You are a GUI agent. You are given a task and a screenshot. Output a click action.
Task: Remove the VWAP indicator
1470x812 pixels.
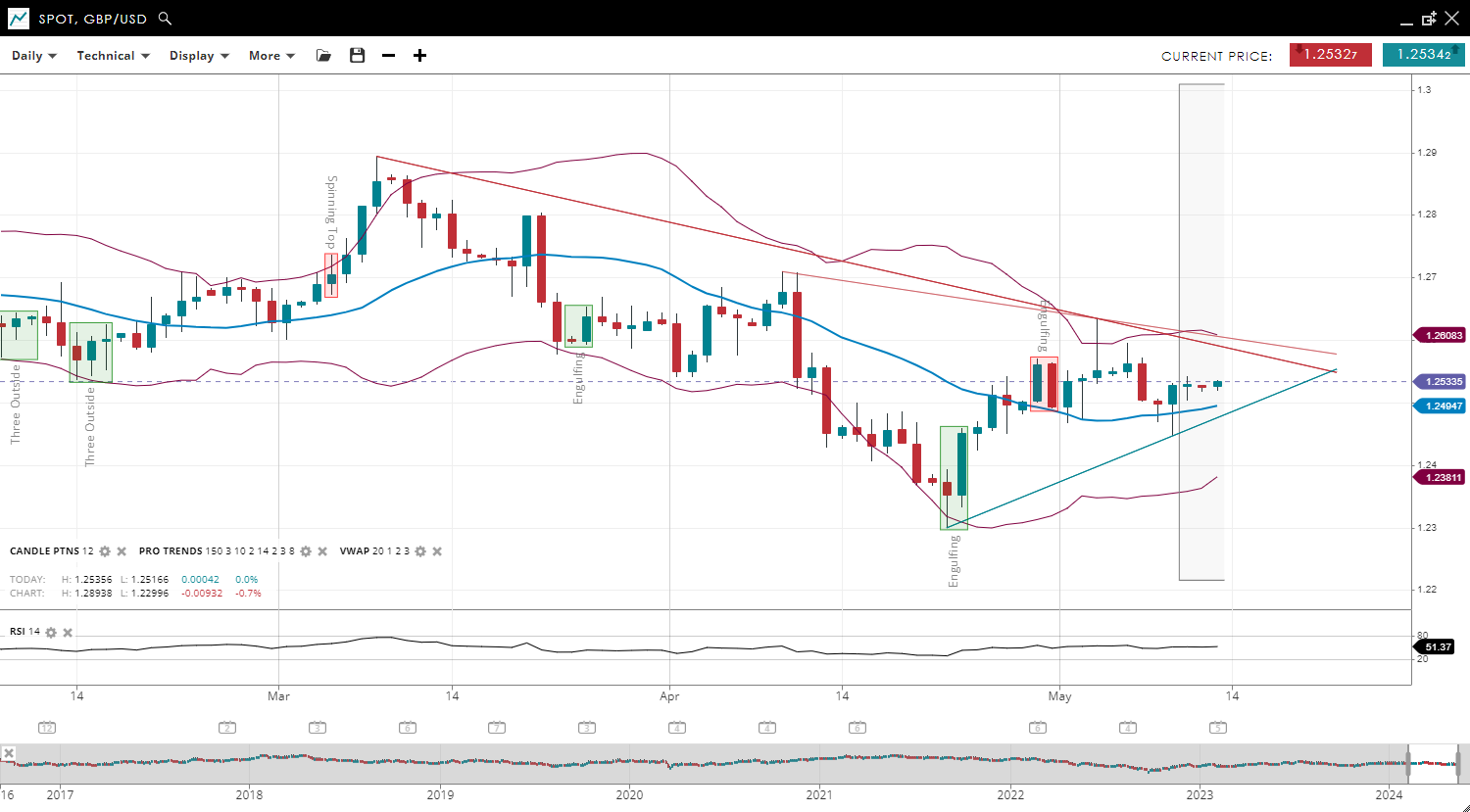point(437,551)
